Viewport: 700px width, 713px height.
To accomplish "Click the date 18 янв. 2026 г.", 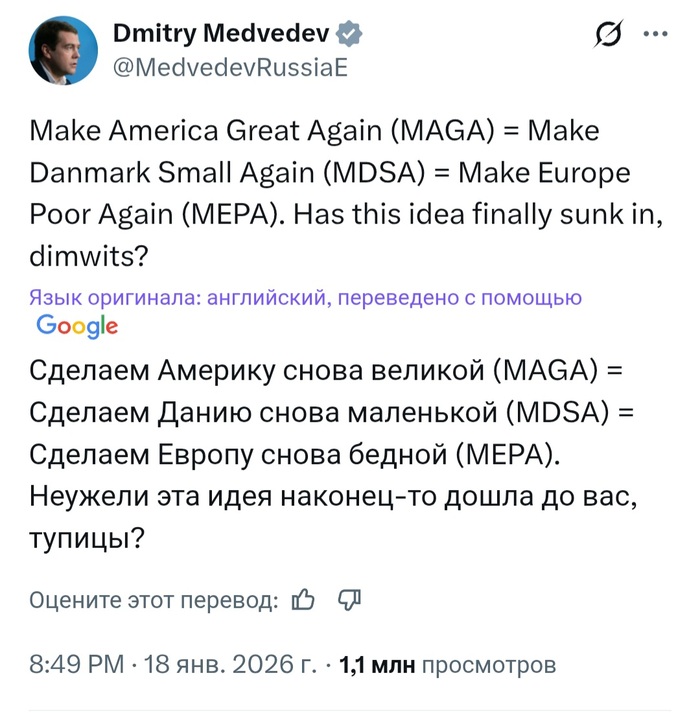I will (229, 665).
